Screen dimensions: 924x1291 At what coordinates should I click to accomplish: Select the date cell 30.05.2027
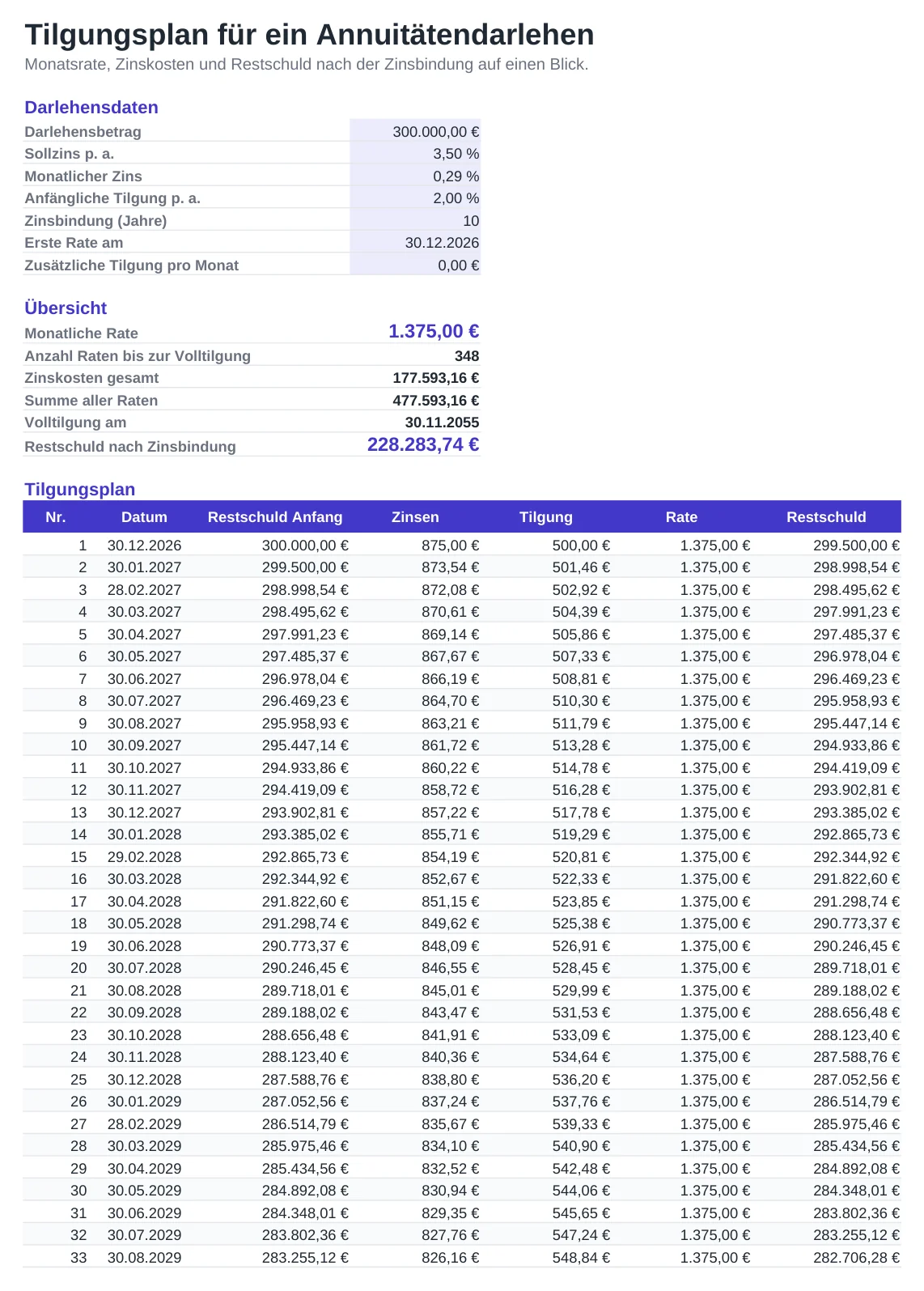[144, 656]
